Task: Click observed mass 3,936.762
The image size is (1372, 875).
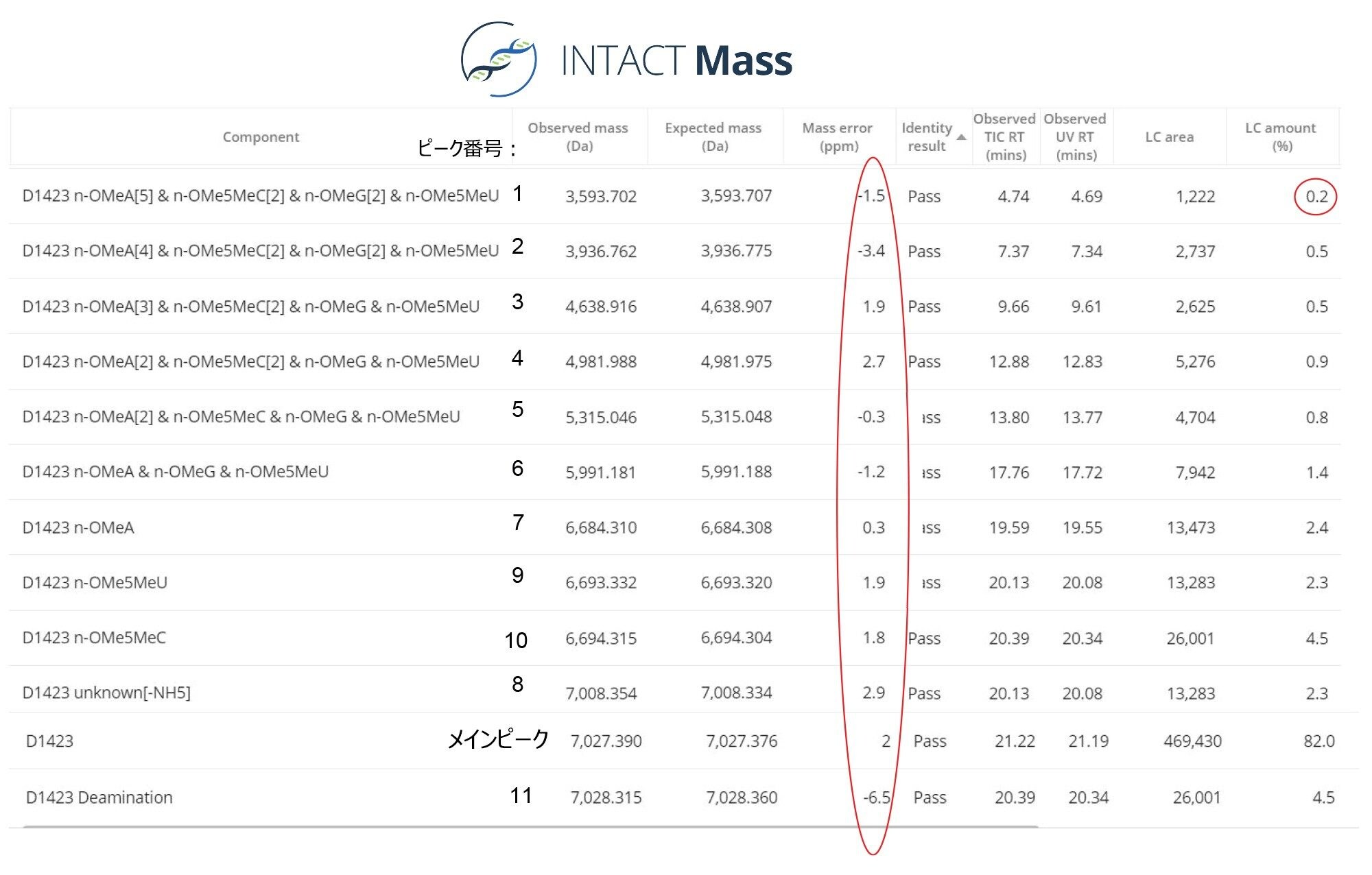Action: pyautogui.click(x=601, y=251)
